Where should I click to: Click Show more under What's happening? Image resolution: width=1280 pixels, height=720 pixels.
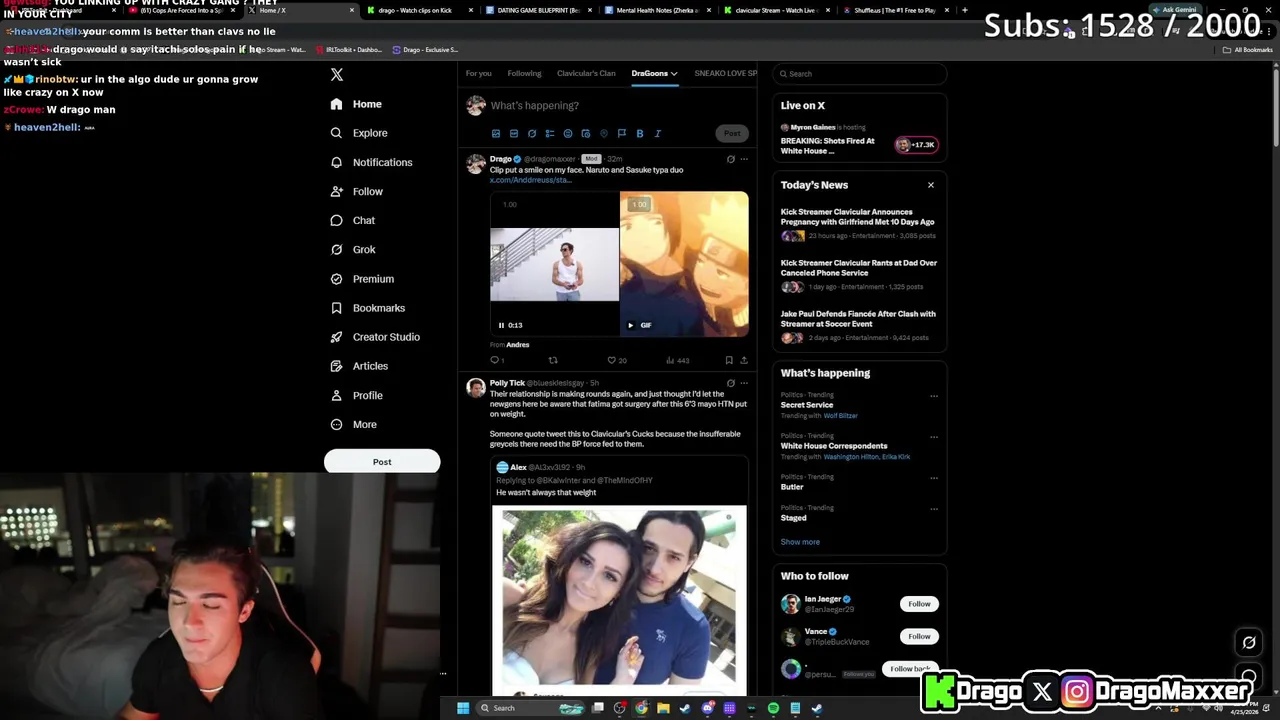[800, 542]
